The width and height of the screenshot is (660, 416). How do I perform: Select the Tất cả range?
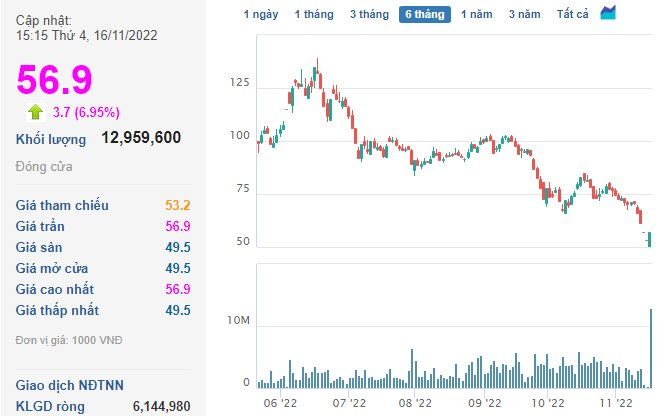coord(572,14)
